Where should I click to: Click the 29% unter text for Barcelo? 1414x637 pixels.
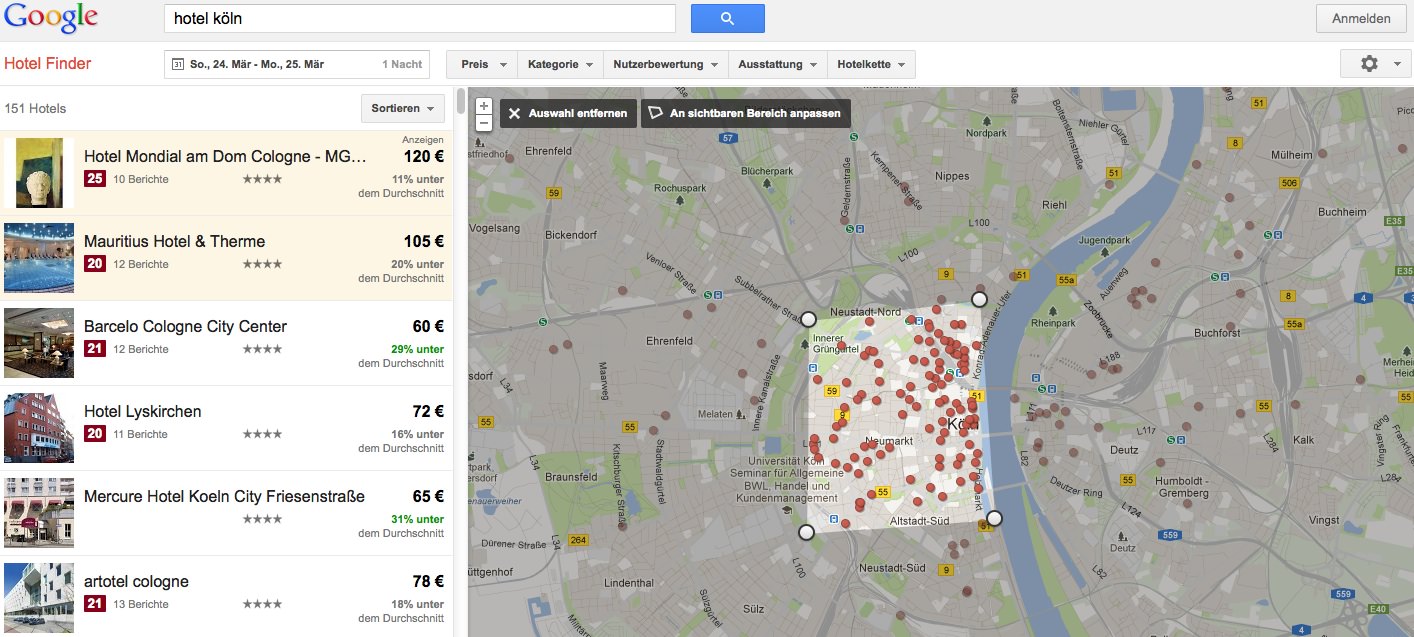pyautogui.click(x=417, y=349)
